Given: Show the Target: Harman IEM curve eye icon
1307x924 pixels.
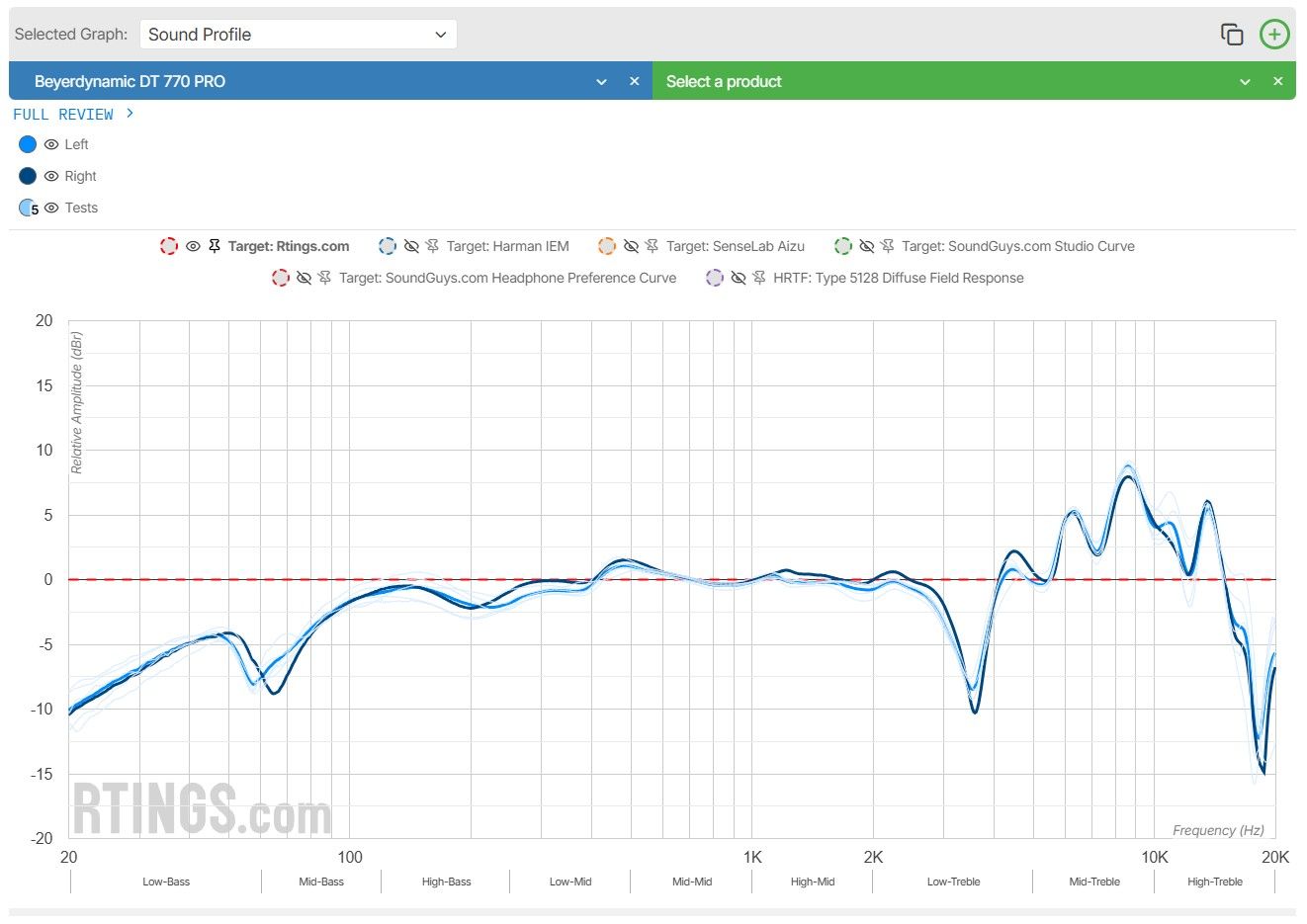Looking at the screenshot, I should [411, 246].
